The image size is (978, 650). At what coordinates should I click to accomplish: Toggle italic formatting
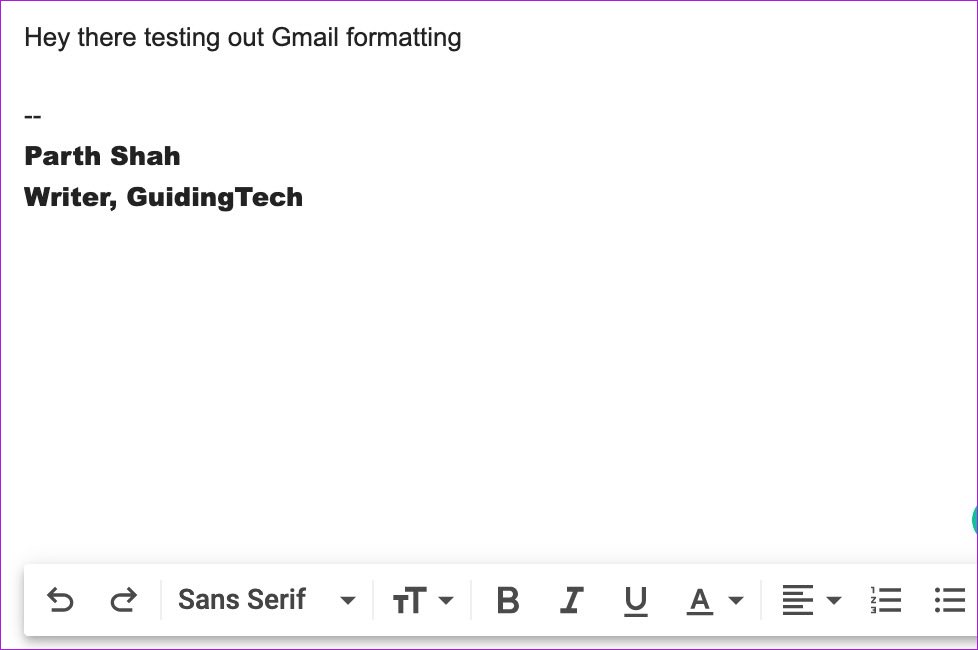(571, 600)
